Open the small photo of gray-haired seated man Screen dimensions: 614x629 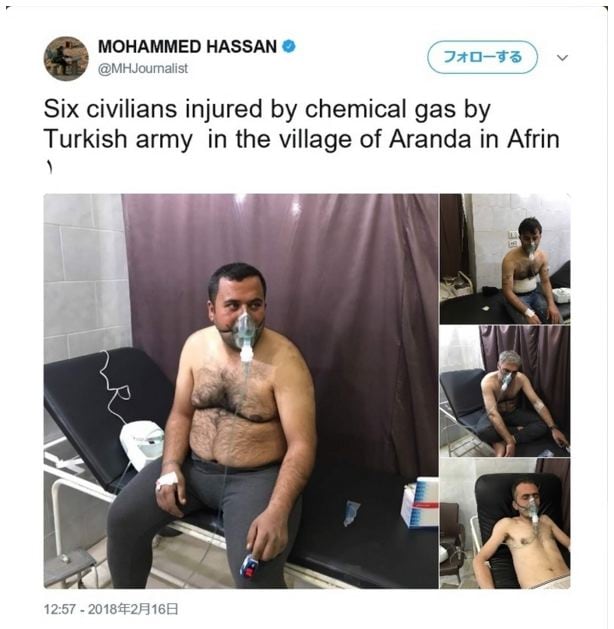(505, 391)
